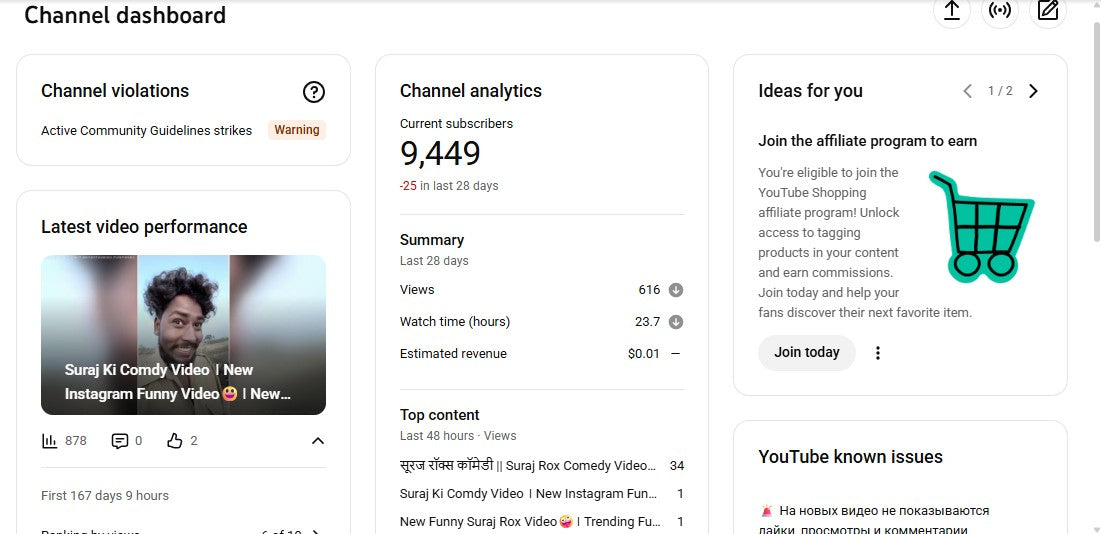This screenshot has height=534, width=1101.
Task: Click the Go live broadcast icon
Action: tap(1000, 11)
